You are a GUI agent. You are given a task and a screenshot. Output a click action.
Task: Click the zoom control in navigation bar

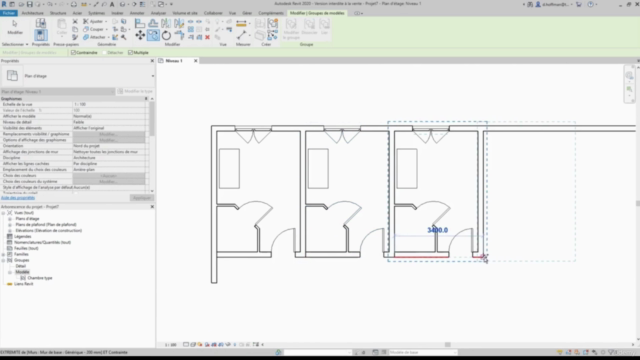click(x=629, y=89)
